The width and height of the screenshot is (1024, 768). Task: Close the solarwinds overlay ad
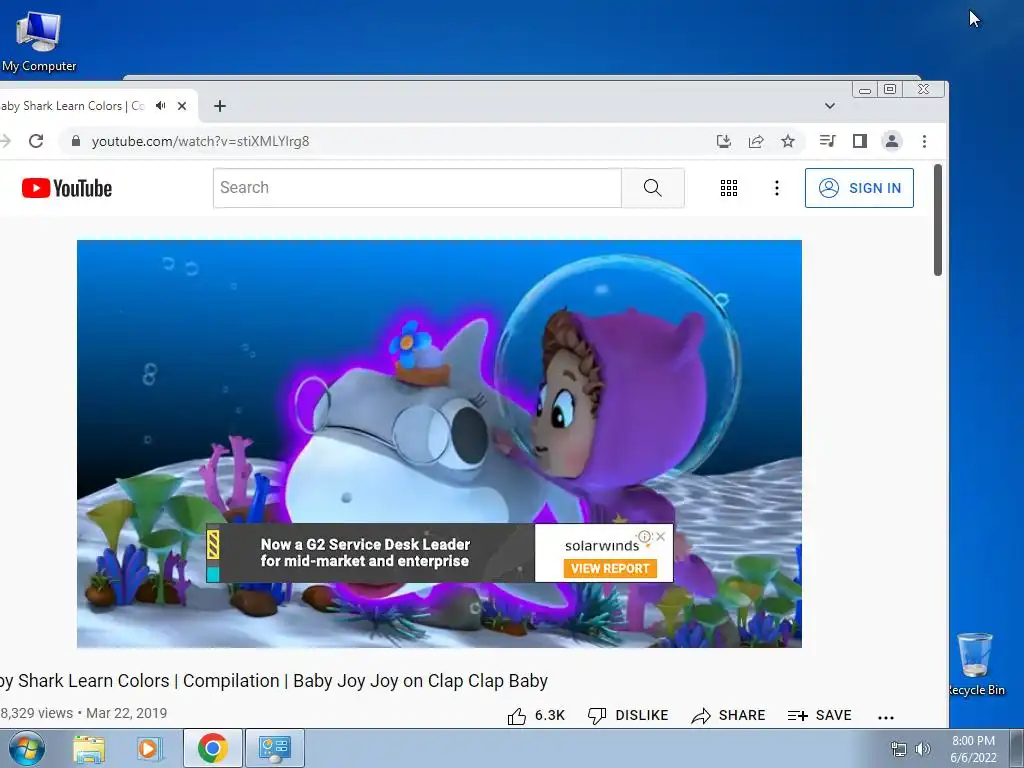tap(661, 536)
